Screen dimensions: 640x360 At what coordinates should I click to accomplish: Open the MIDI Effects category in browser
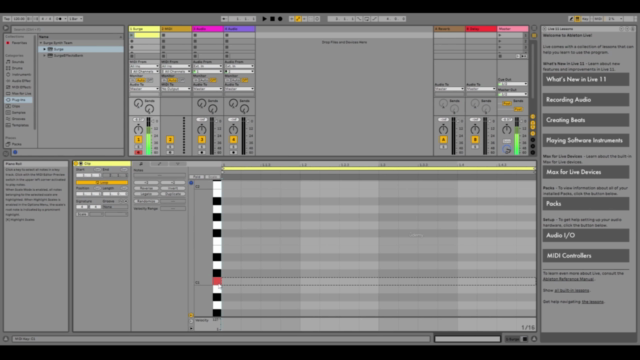pos(18,87)
